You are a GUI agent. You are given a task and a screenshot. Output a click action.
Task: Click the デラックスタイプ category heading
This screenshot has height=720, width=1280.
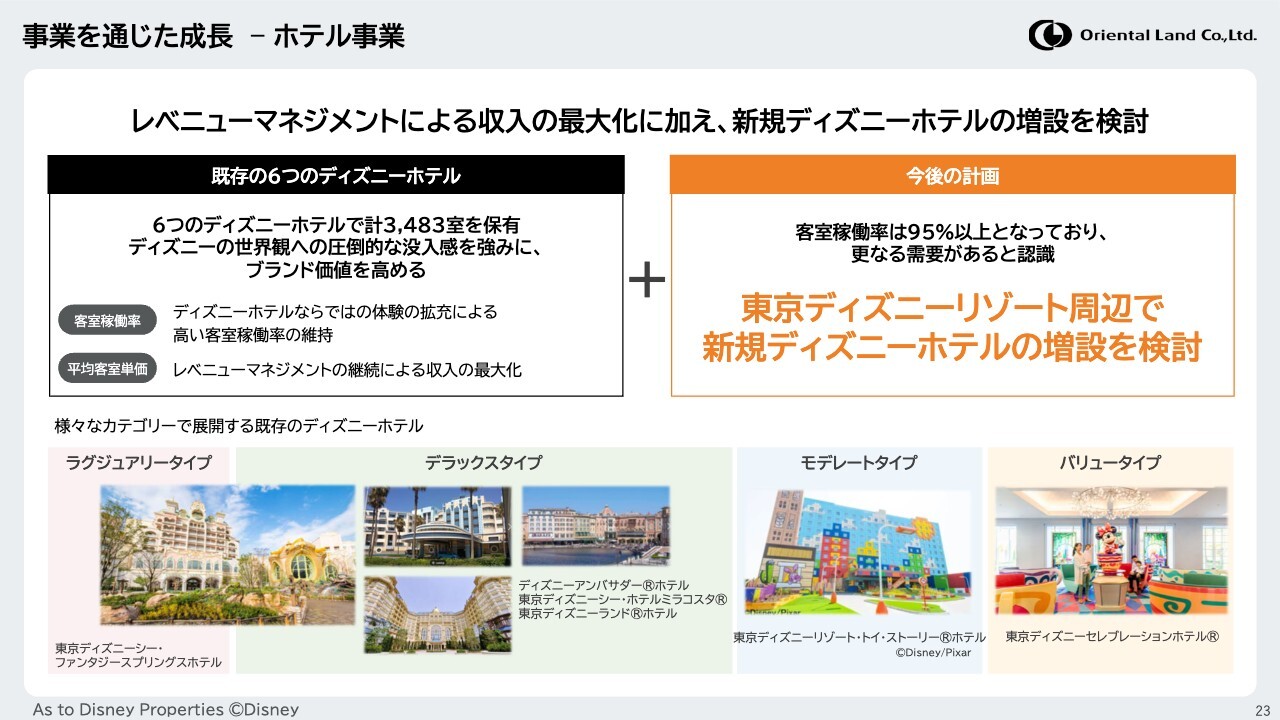[483, 463]
